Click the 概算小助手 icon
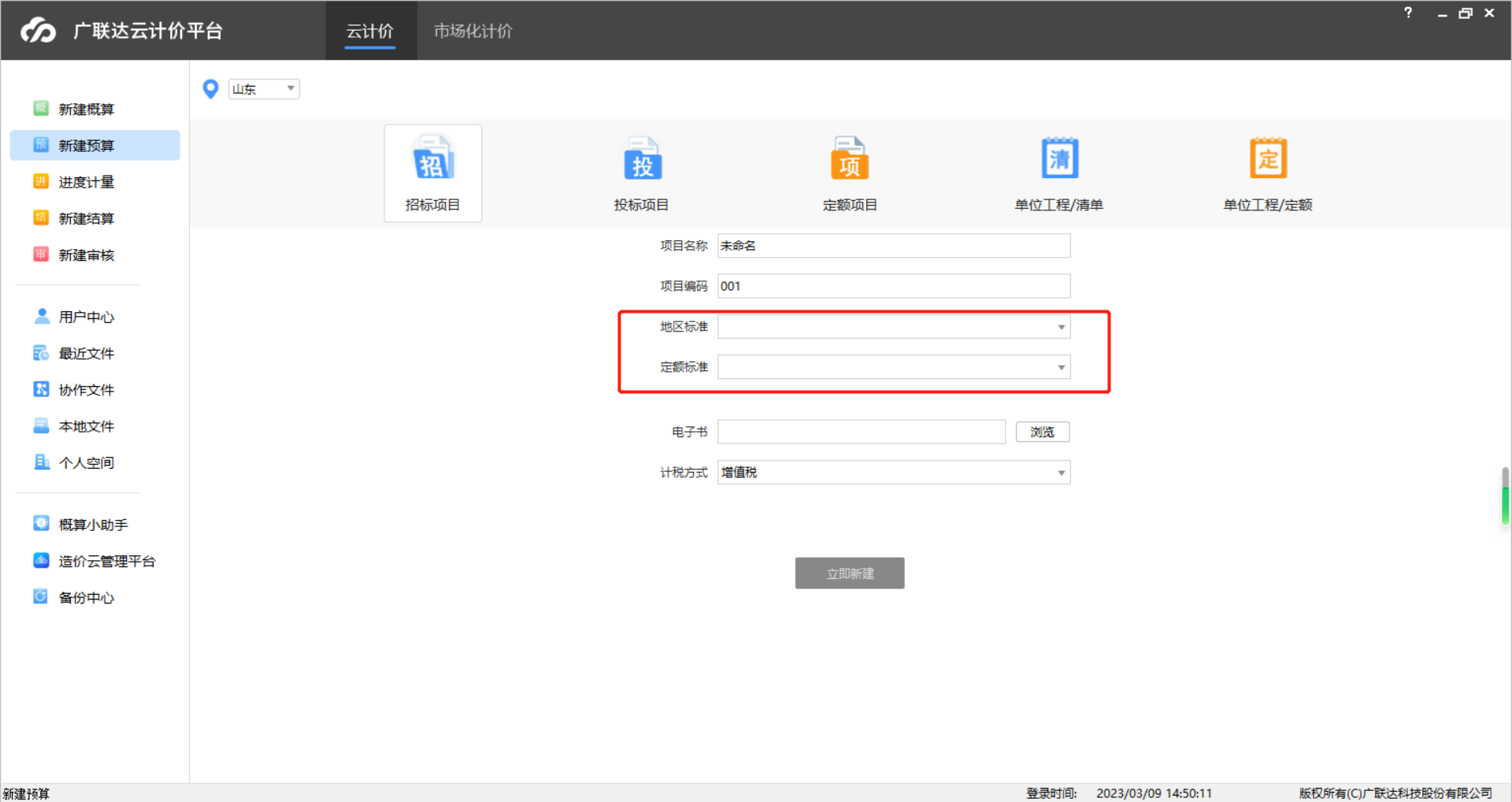1512x802 pixels. click(x=41, y=523)
